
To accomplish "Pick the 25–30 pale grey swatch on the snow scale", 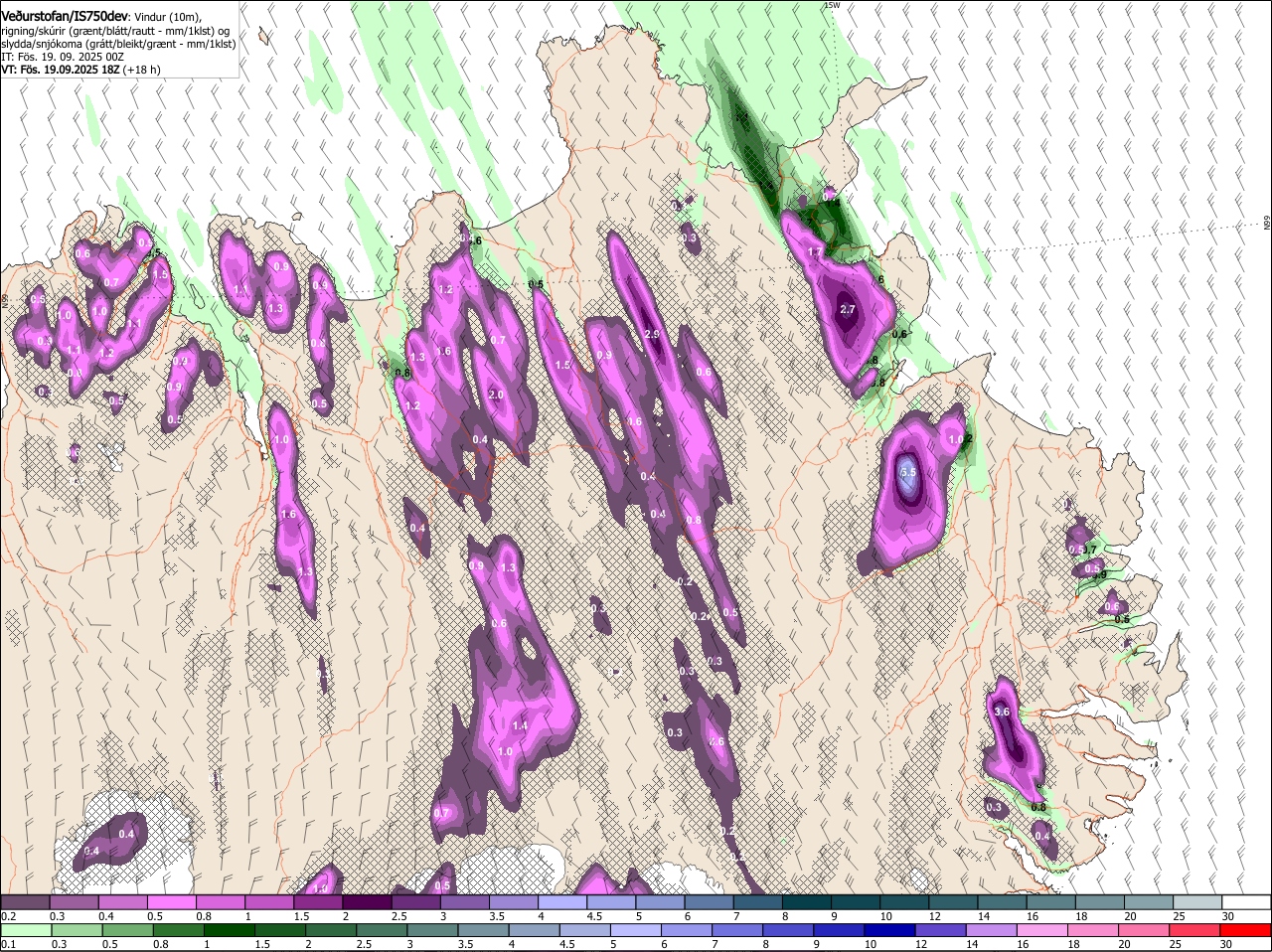I will pyautogui.click(x=1198, y=901).
